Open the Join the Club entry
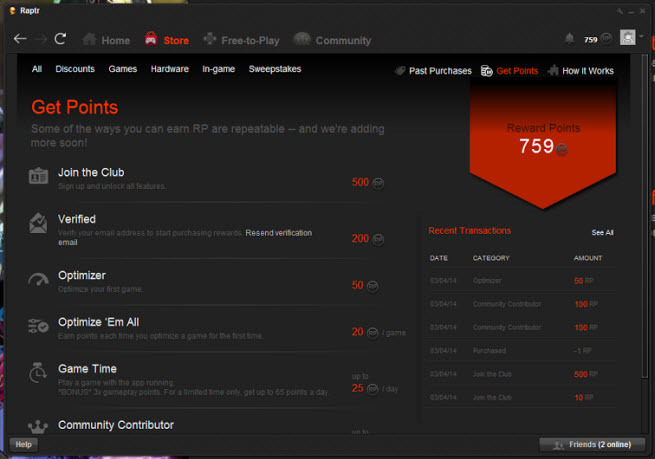The width and height of the screenshot is (655, 459). tap(91, 172)
